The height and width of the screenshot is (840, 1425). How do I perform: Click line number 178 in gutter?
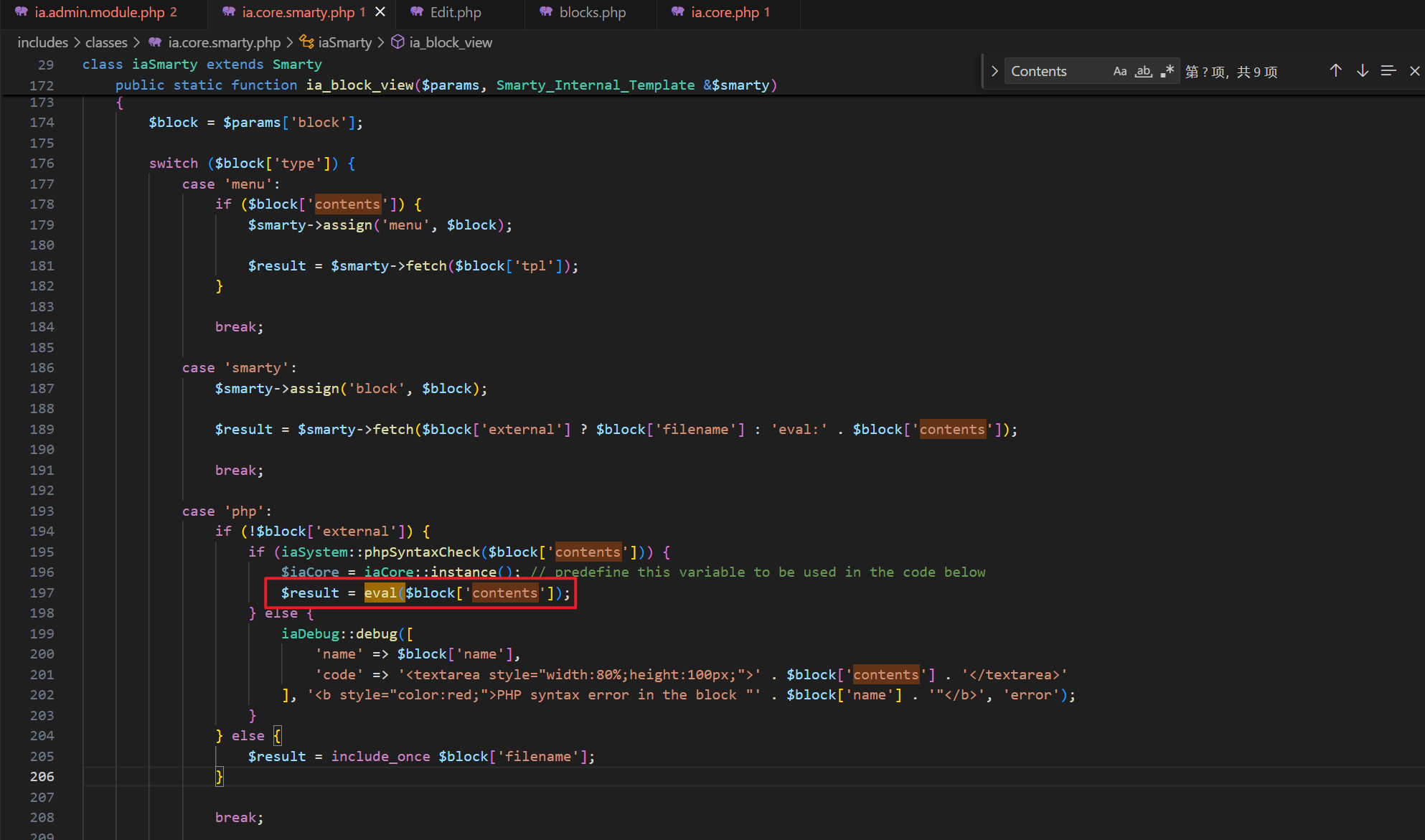click(x=42, y=204)
